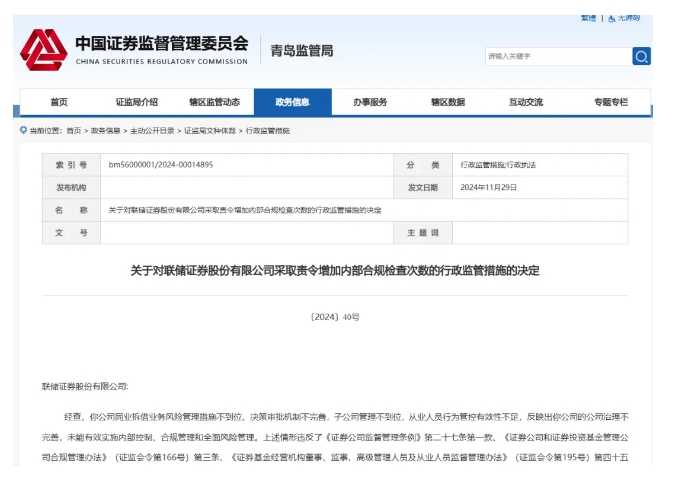The height and width of the screenshot is (486, 673).
Task: Open the 互动交流 navigation tab
Action: pyautogui.click(x=526, y=102)
